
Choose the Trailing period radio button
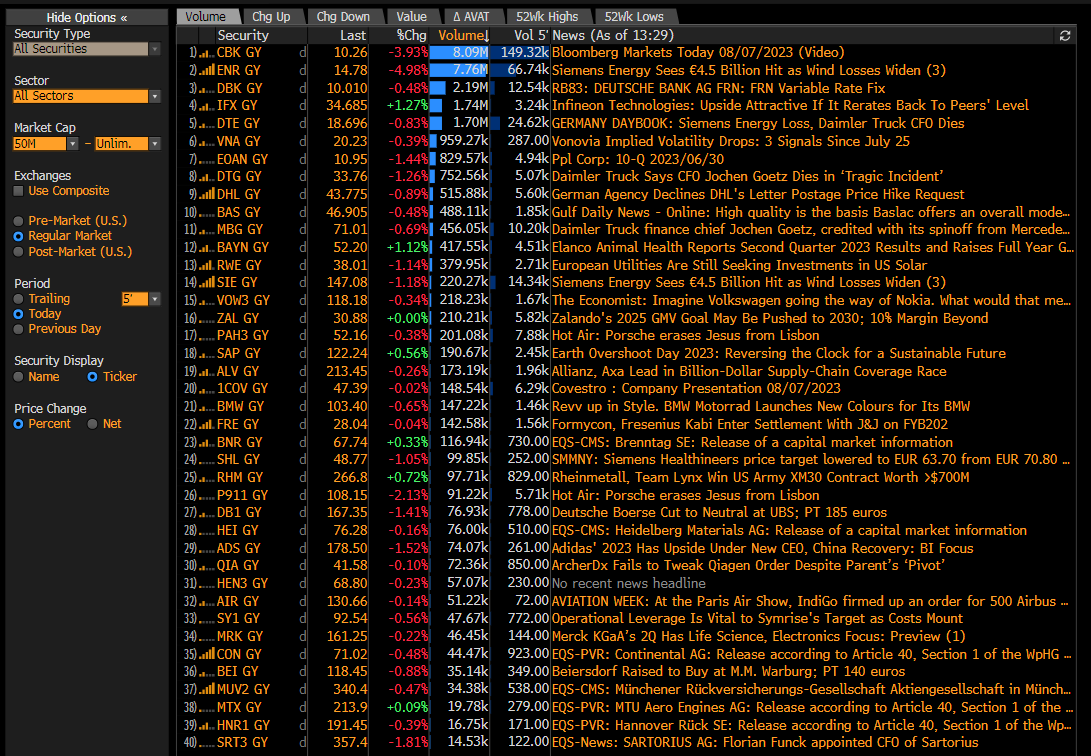point(19,299)
